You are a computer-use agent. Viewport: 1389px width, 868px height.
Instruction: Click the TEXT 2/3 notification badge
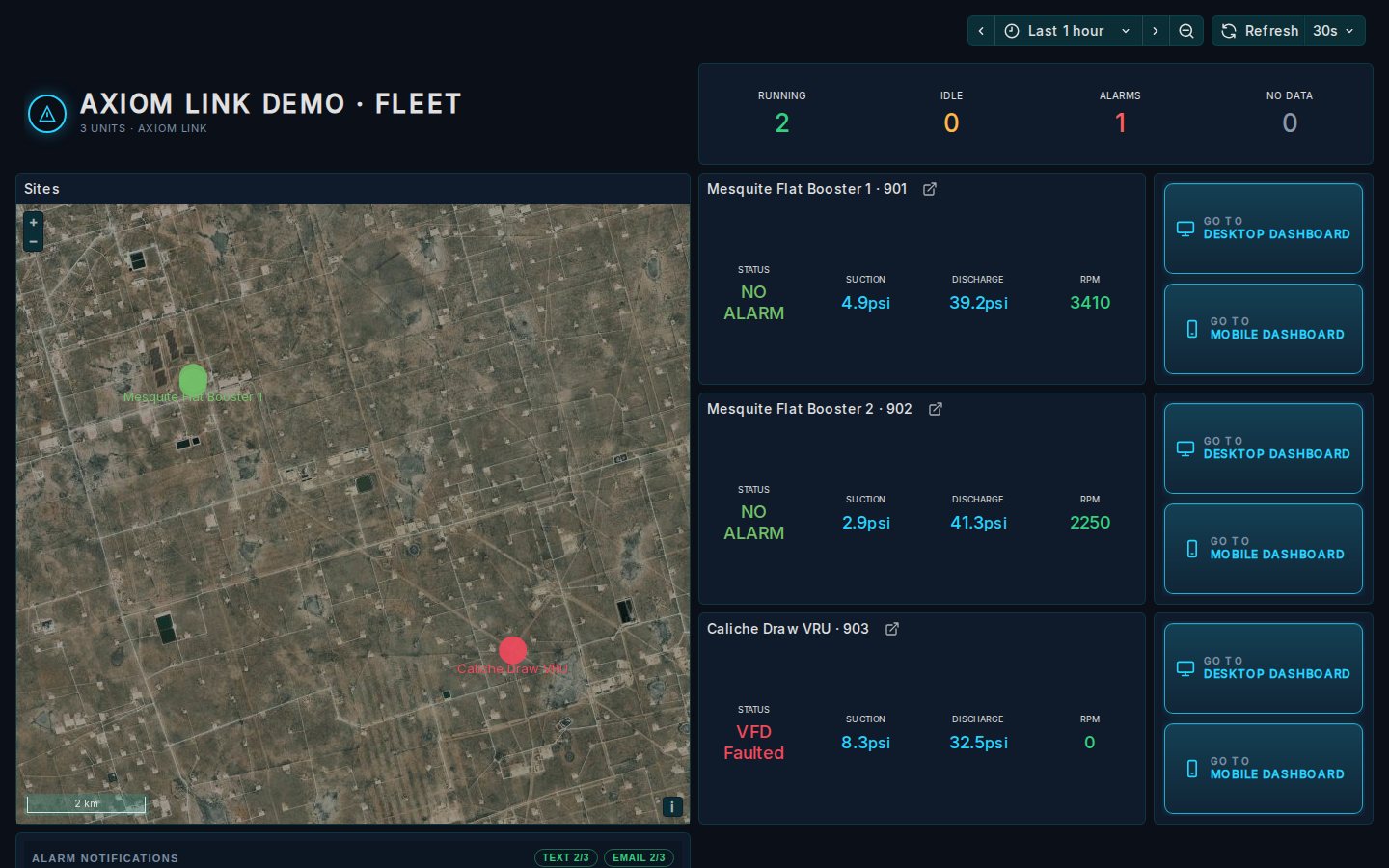click(x=566, y=857)
